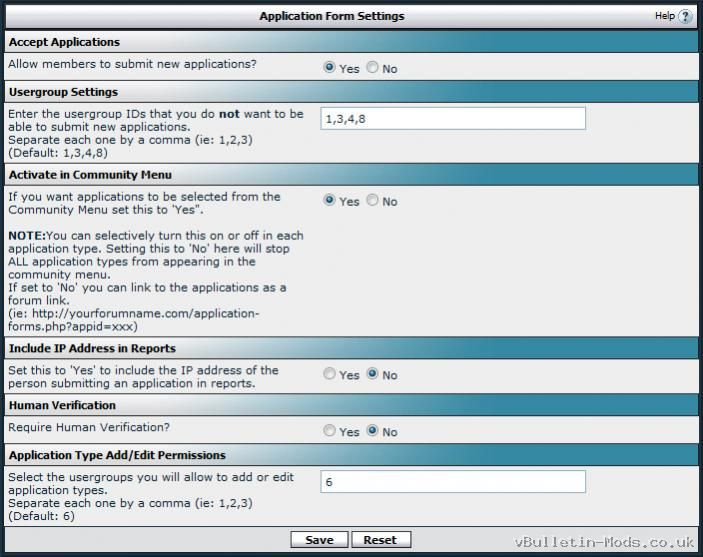
Task: Choose No for Activate in Community Menu
Action: click(372, 201)
